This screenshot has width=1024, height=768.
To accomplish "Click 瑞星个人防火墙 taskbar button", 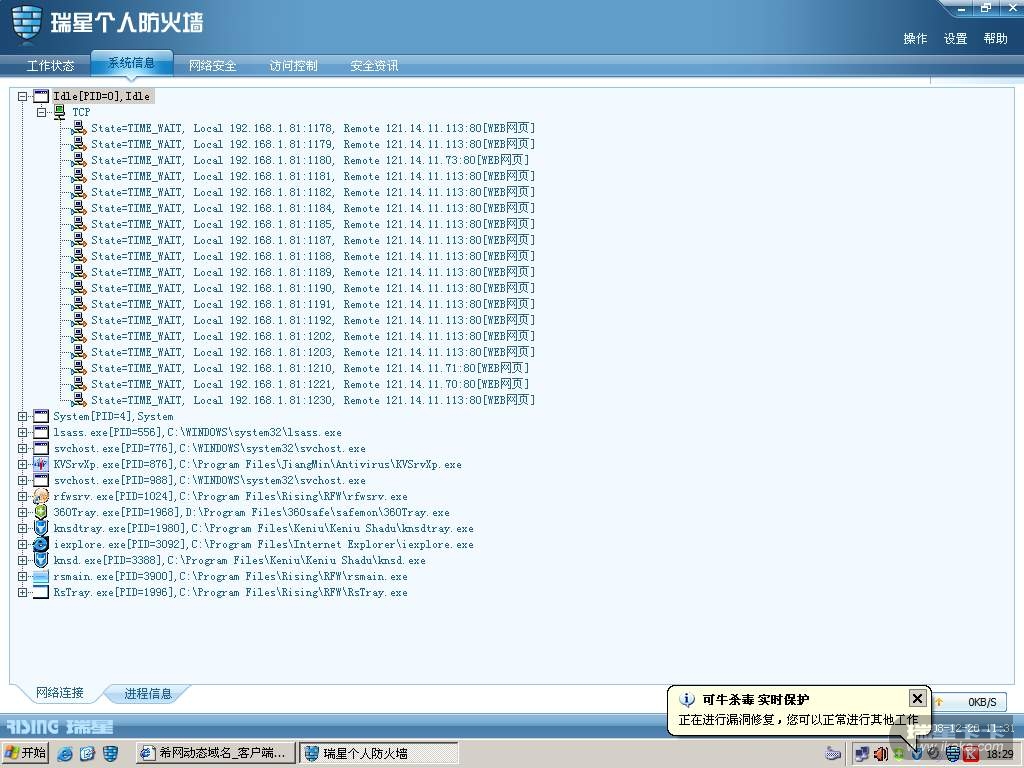I will [x=379, y=753].
